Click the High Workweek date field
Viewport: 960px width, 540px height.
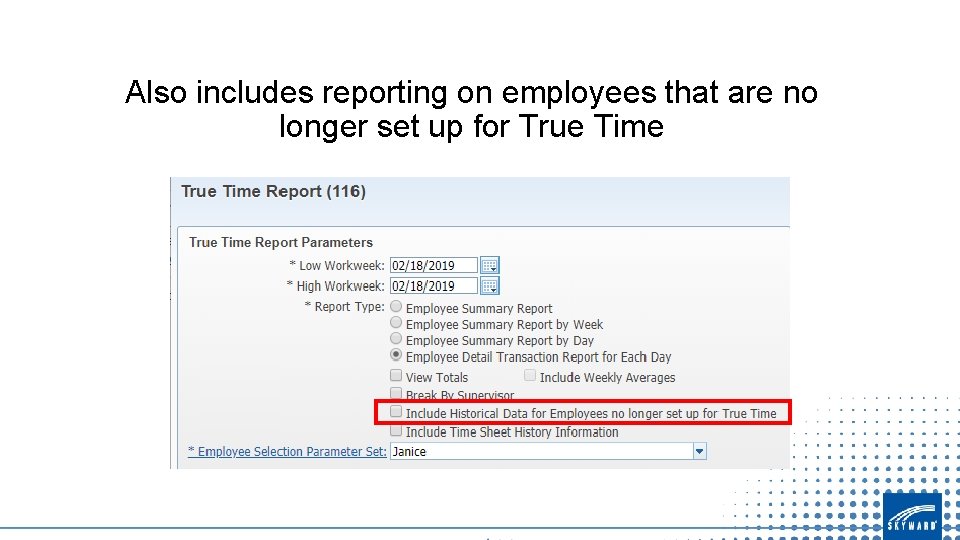pyautogui.click(x=433, y=285)
